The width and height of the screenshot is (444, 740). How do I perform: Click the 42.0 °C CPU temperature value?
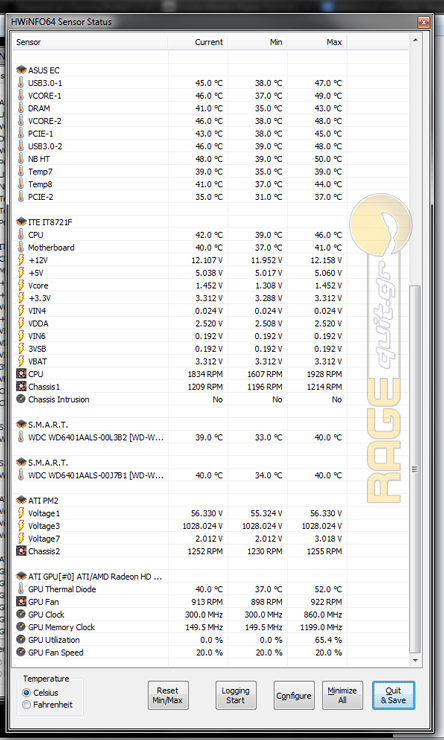[x=209, y=235]
